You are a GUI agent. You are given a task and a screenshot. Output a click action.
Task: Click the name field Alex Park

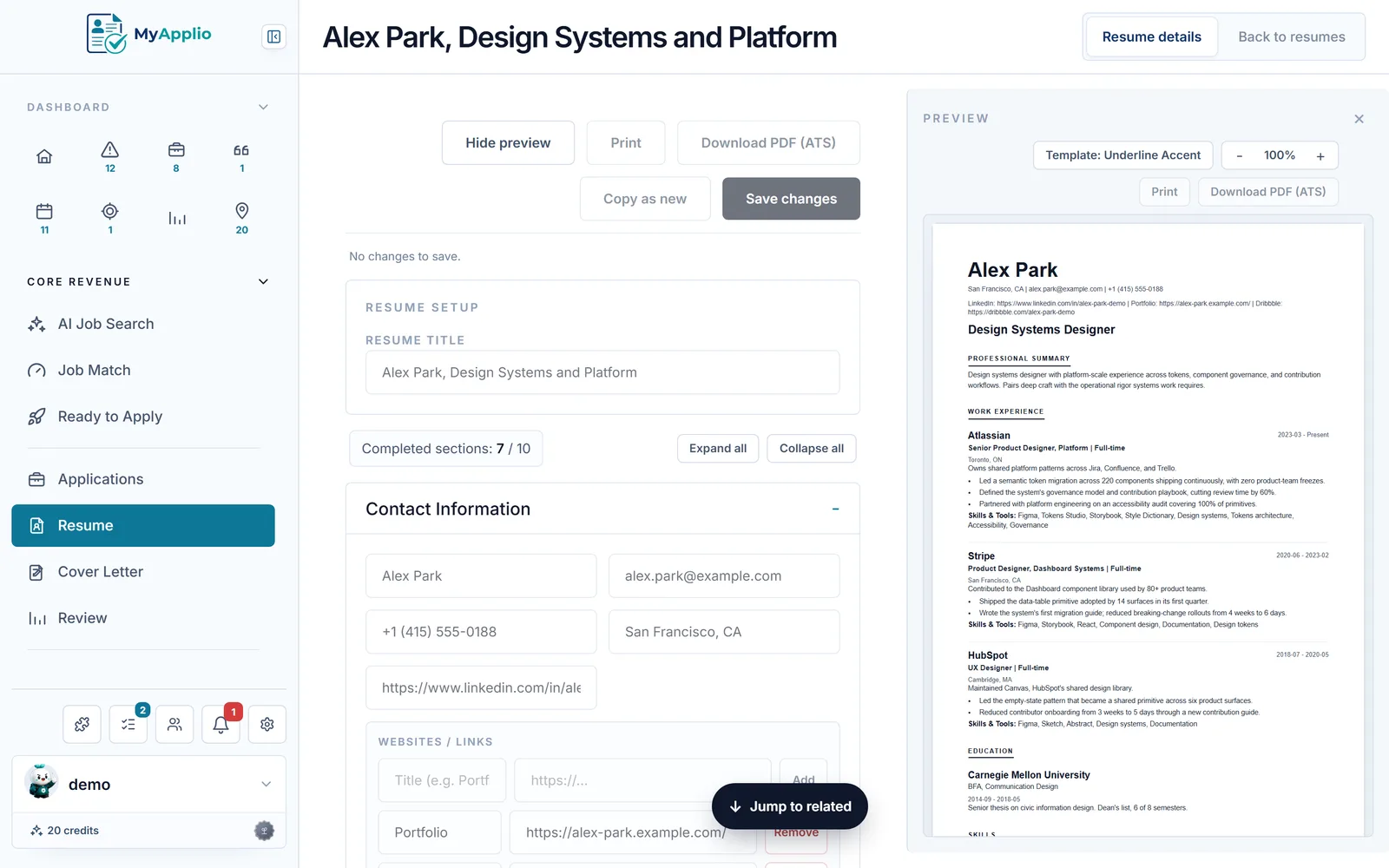[481, 576]
